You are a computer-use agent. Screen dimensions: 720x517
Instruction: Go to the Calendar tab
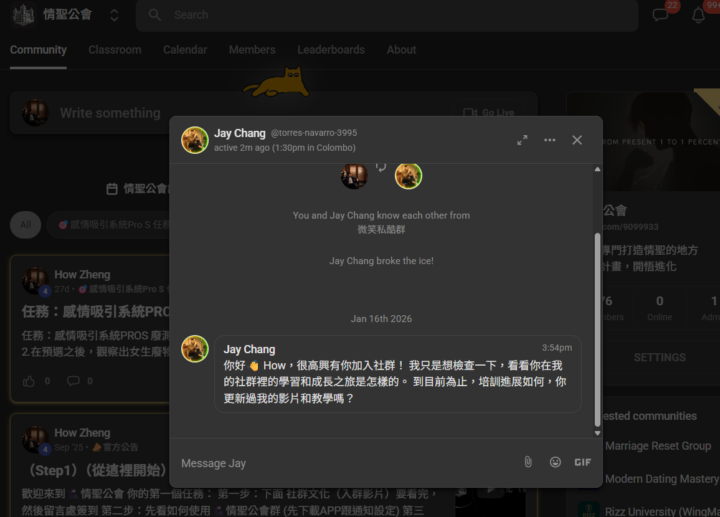tap(185, 50)
